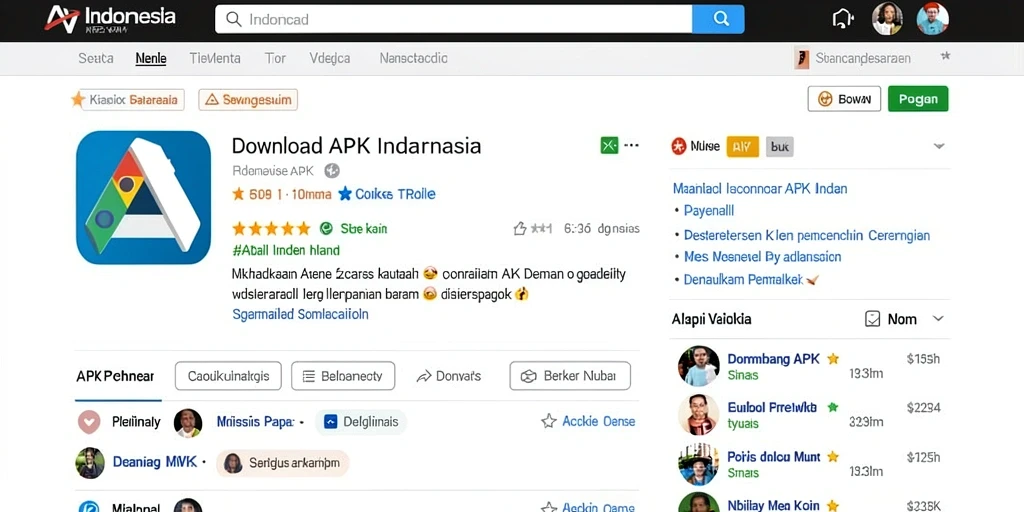
Task: Toggle the checkbox icon beside Nom
Action: coord(872,319)
